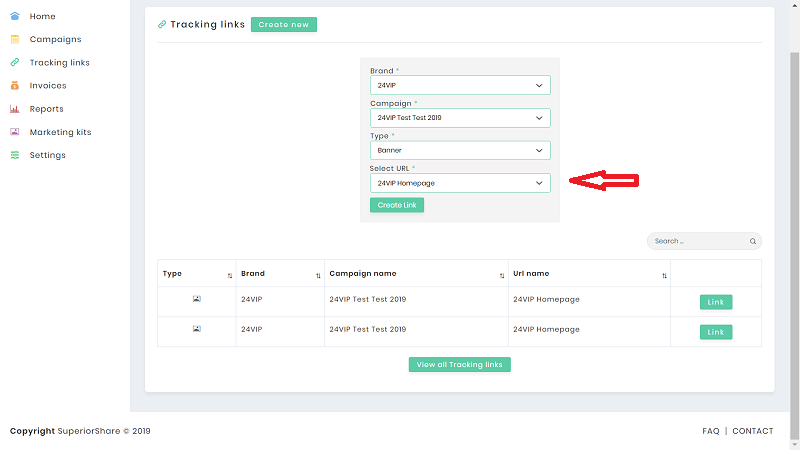Open the CONTACT footer link
This screenshot has height=450, width=800.
753,431
